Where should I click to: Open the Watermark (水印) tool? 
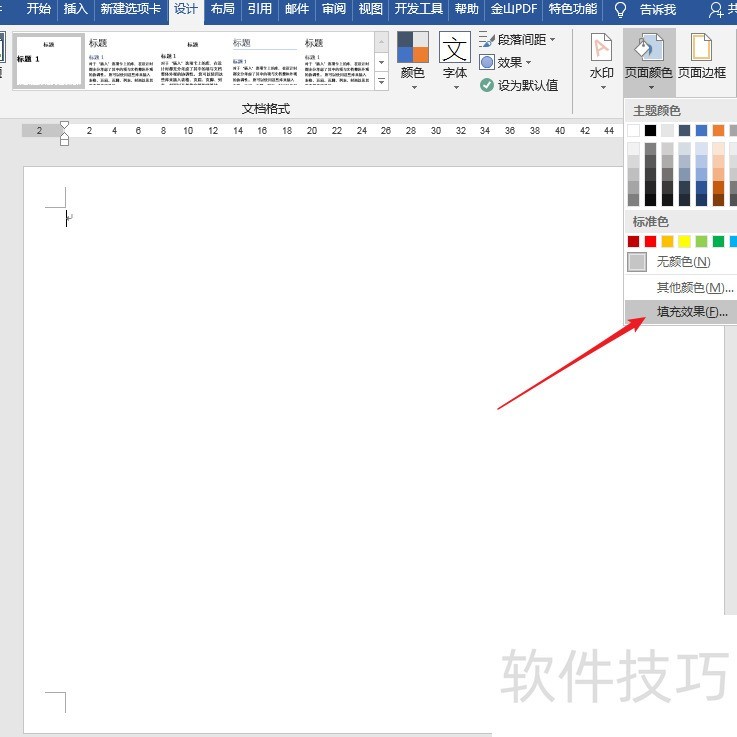(x=601, y=58)
